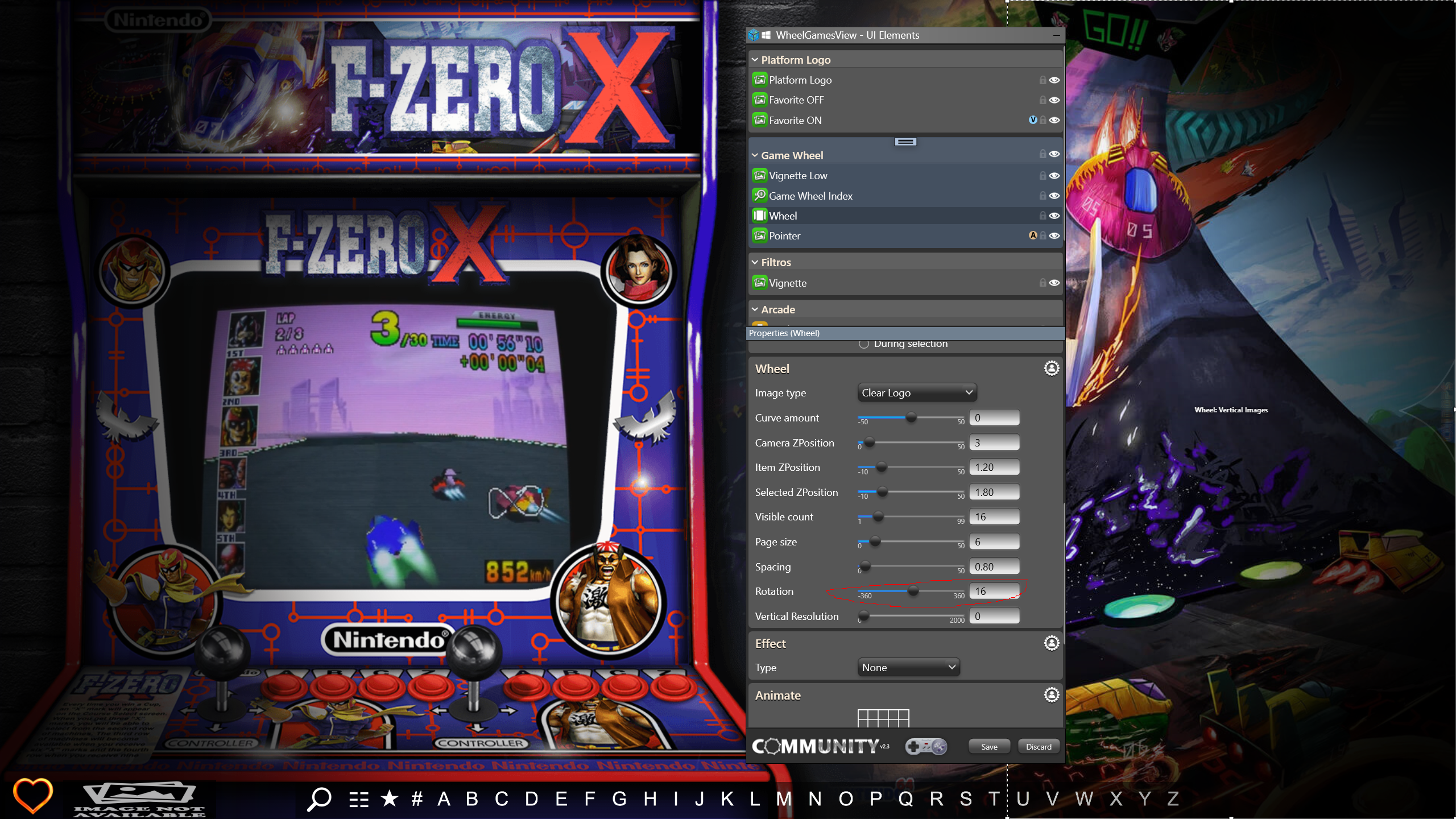Click the Vertical Resolution slider
Screen dimensions: 1456x819
tap(911, 616)
